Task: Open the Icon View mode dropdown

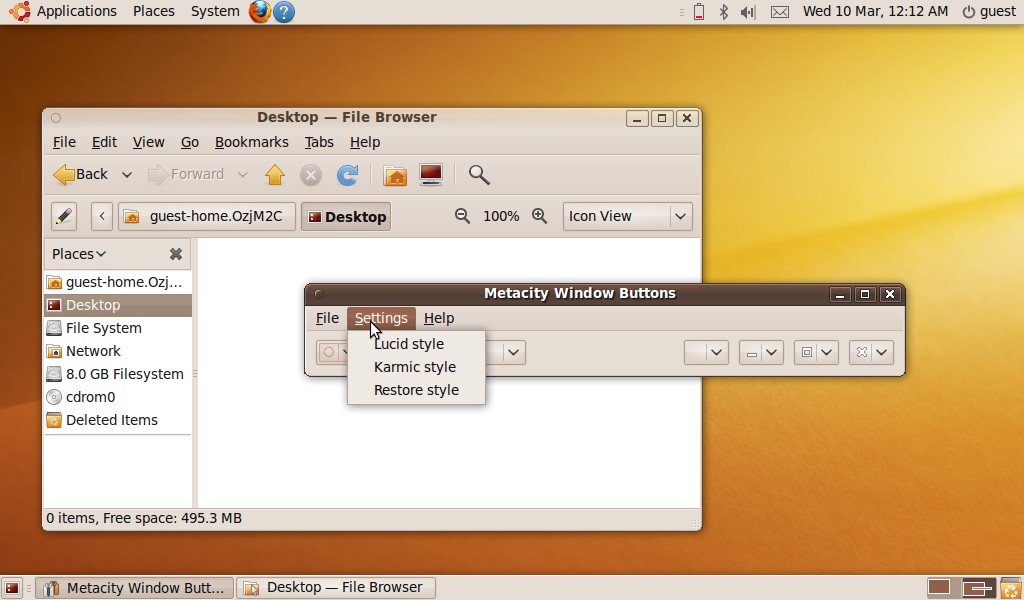Action: click(x=627, y=216)
